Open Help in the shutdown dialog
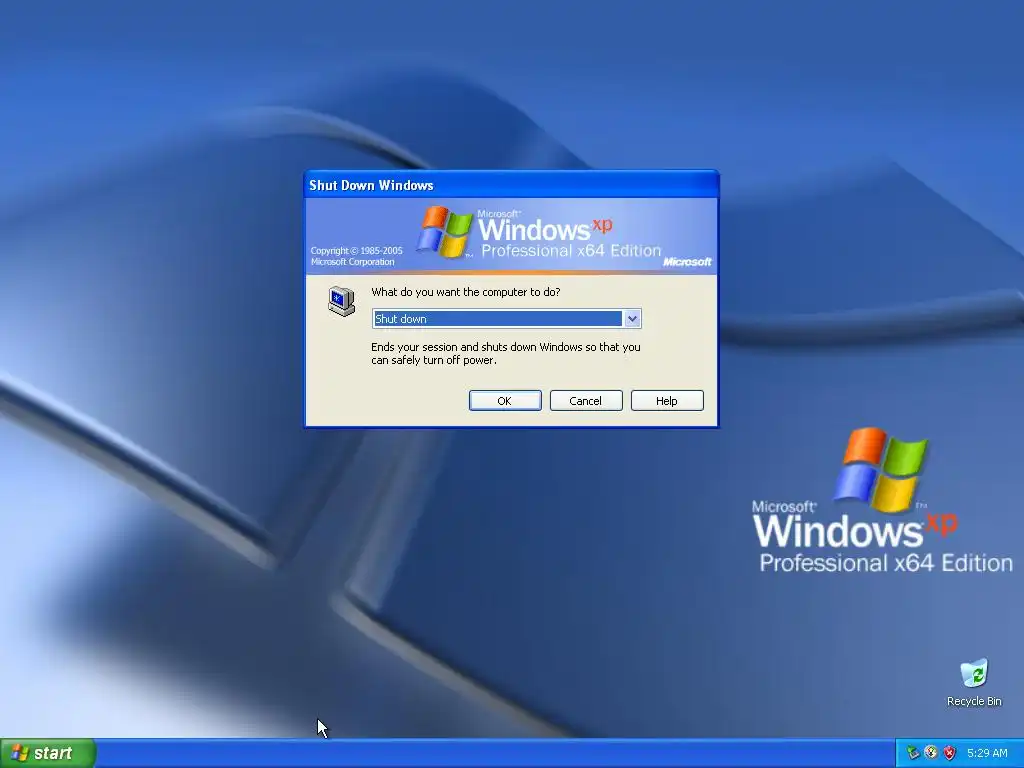 [667, 400]
